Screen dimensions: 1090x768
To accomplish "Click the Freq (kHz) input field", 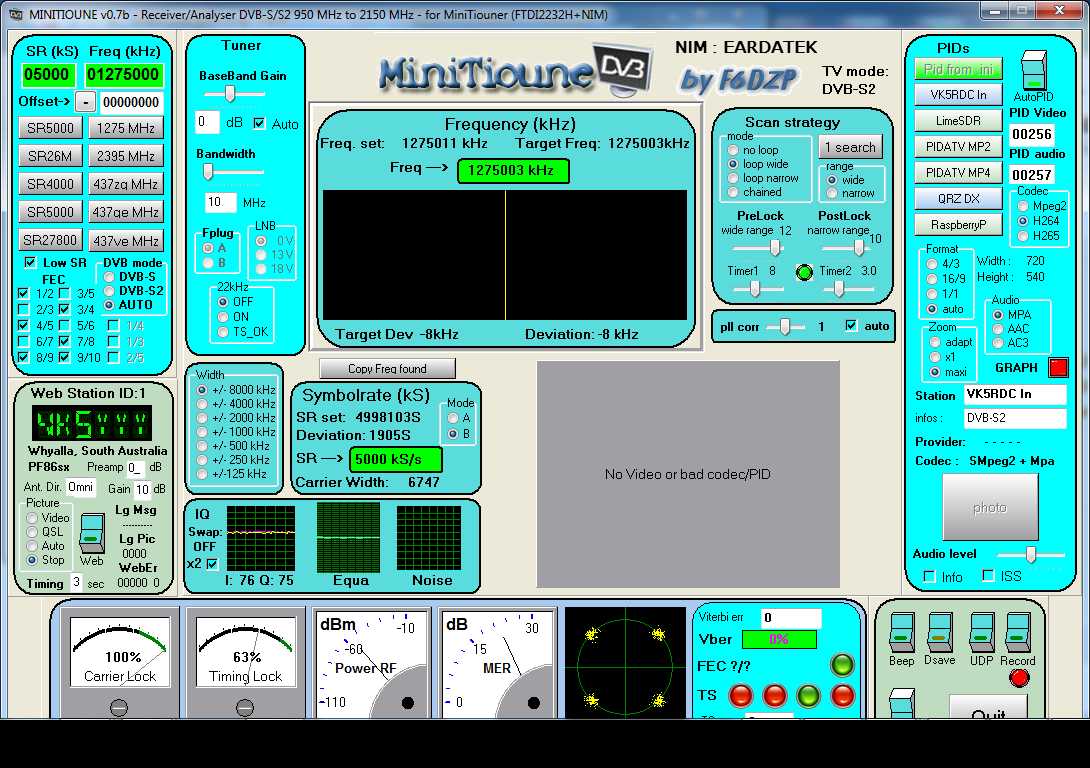I will click(x=123, y=74).
